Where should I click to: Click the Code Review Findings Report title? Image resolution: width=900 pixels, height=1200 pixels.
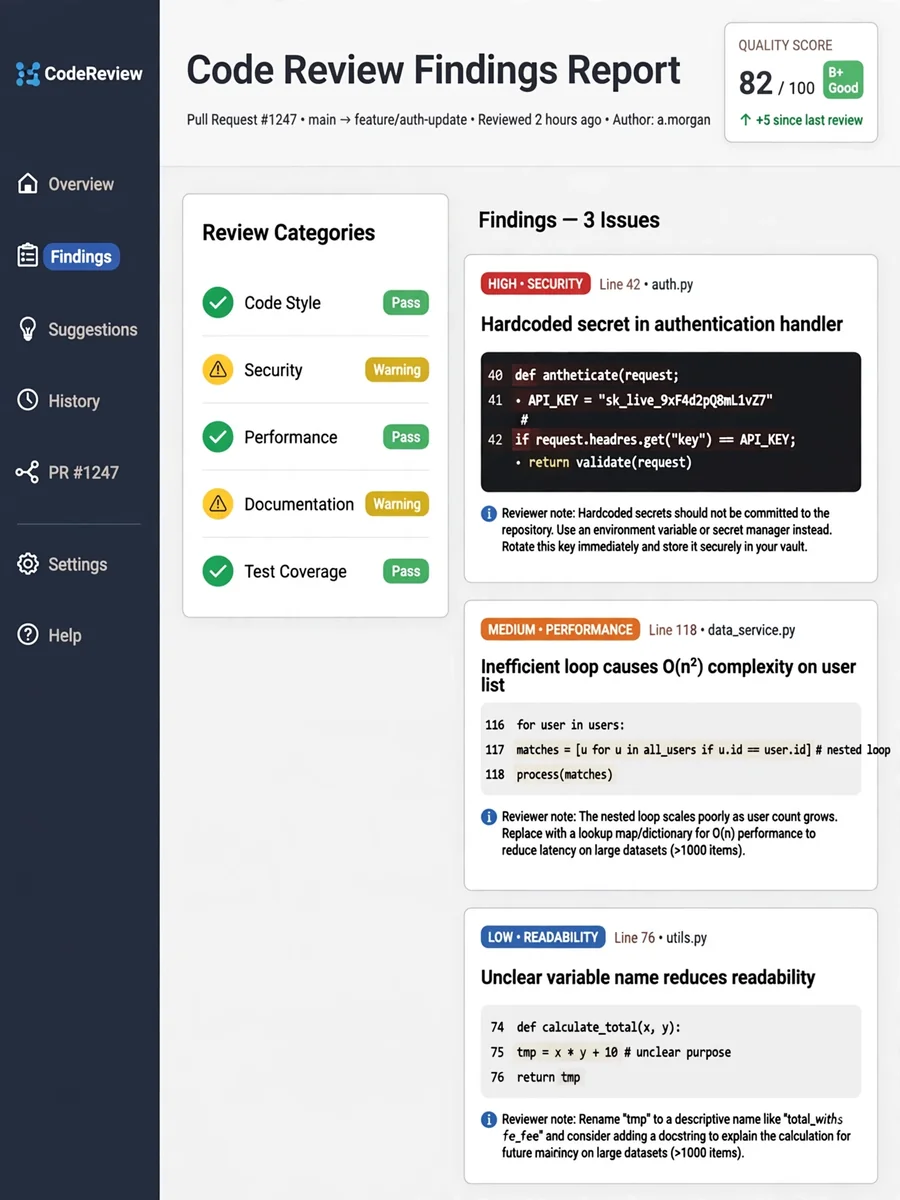coord(433,71)
